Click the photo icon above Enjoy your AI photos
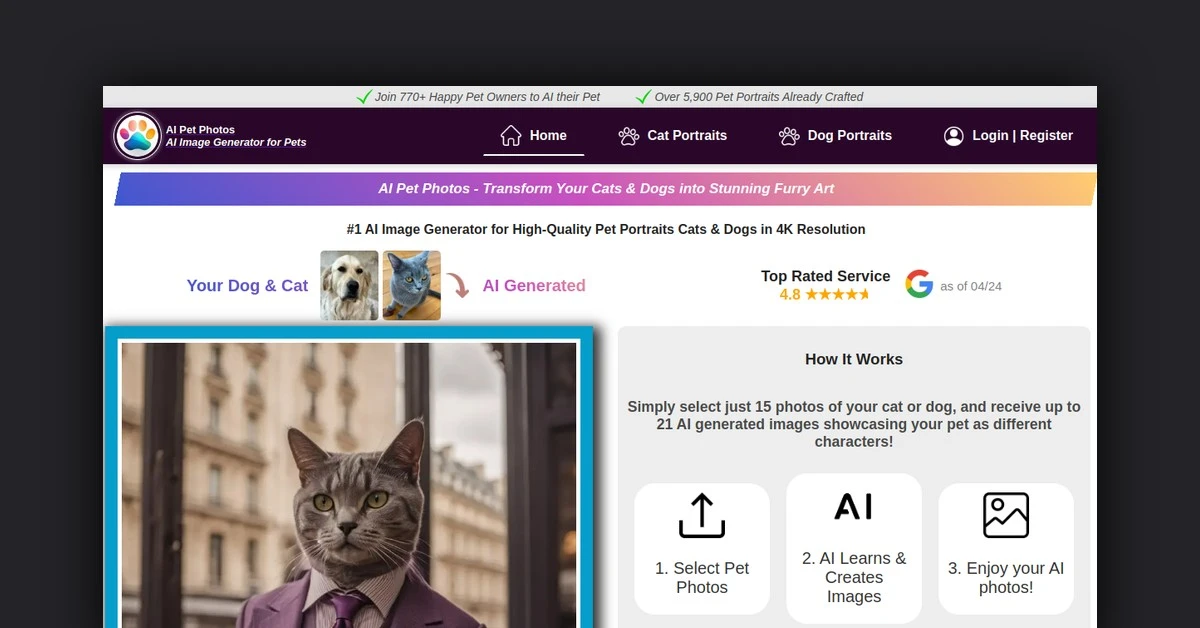Viewport: 1200px width, 628px height. pos(1006,514)
